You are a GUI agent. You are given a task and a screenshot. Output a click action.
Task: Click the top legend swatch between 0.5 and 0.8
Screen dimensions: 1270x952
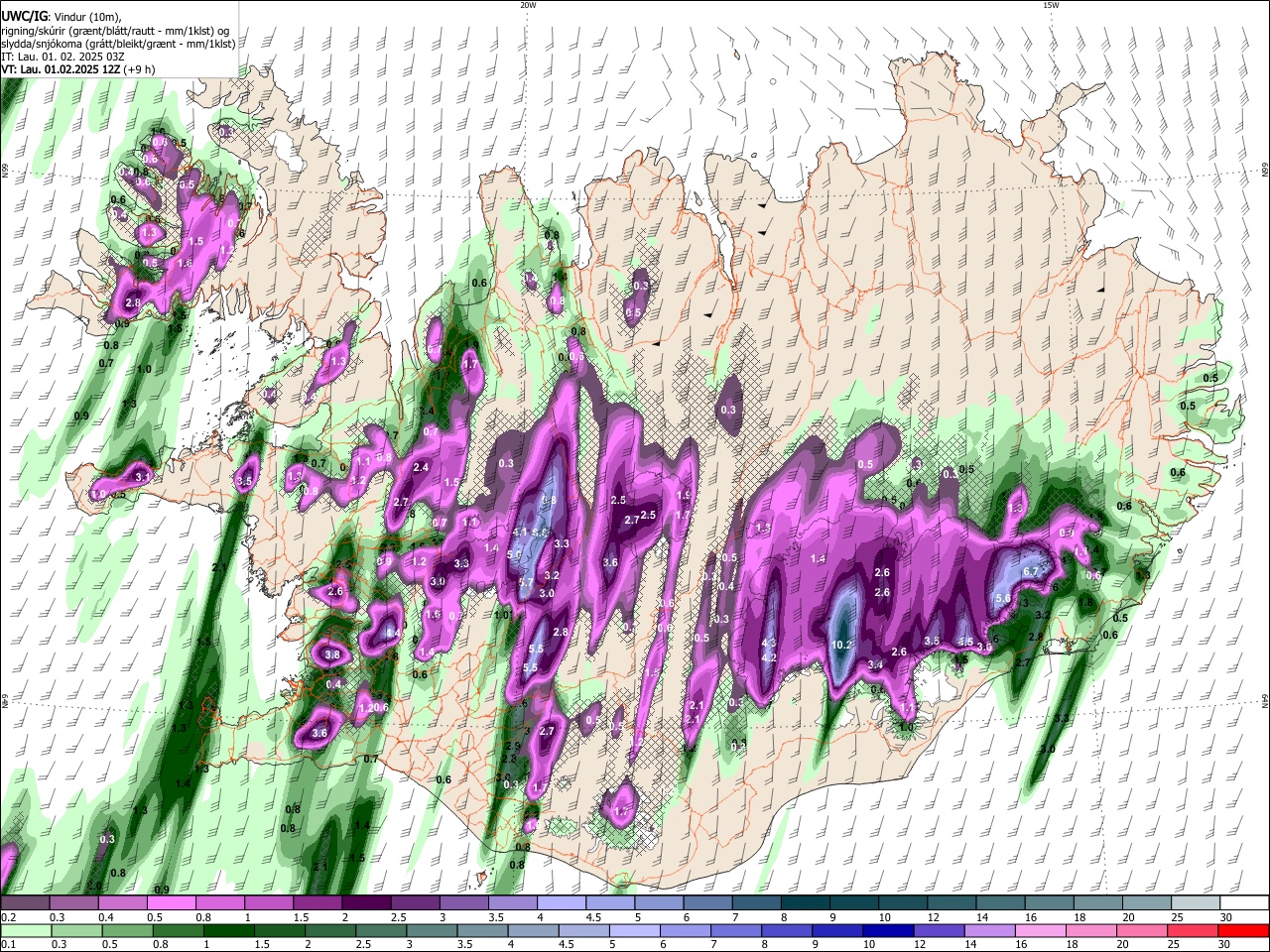click(x=171, y=903)
